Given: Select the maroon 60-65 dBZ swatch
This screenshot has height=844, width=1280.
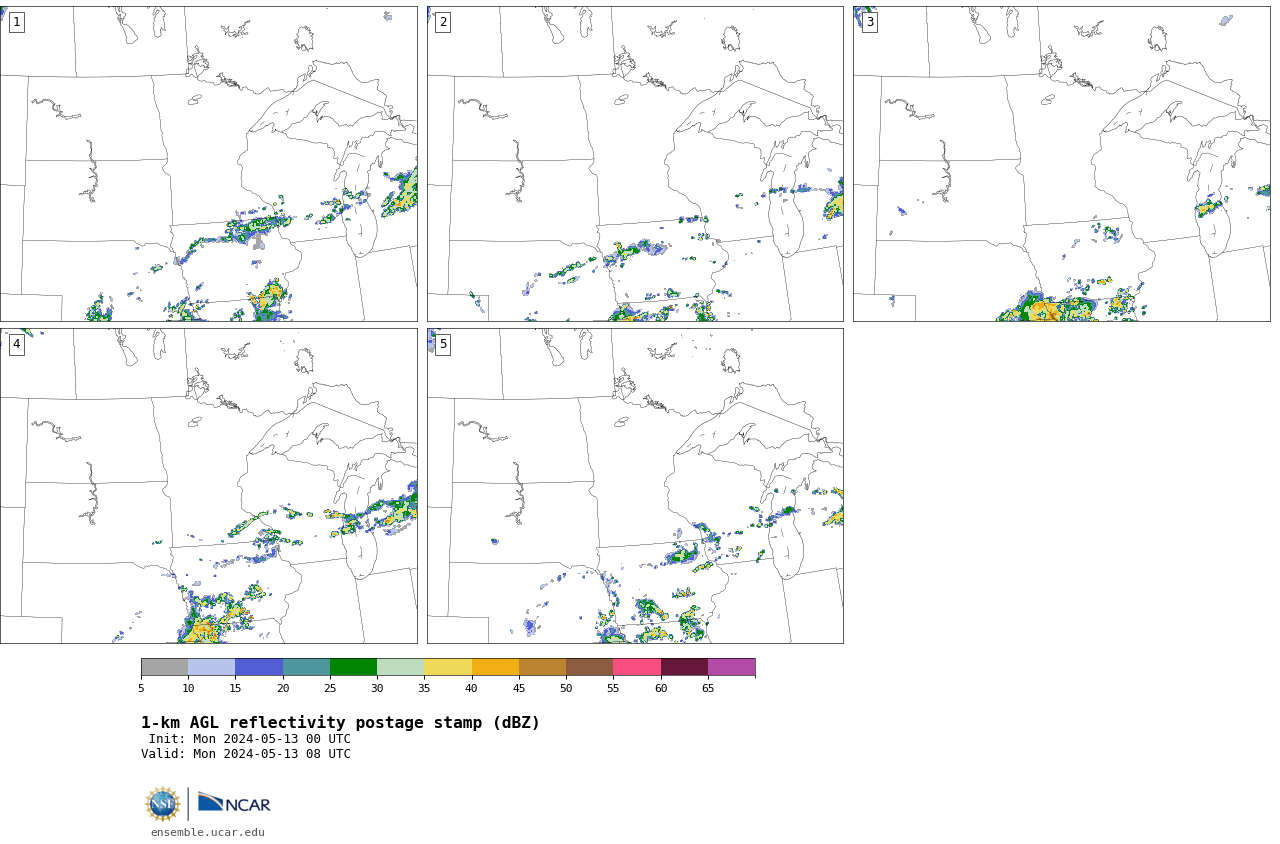Looking at the screenshot, I should click(x=684, y=667).
